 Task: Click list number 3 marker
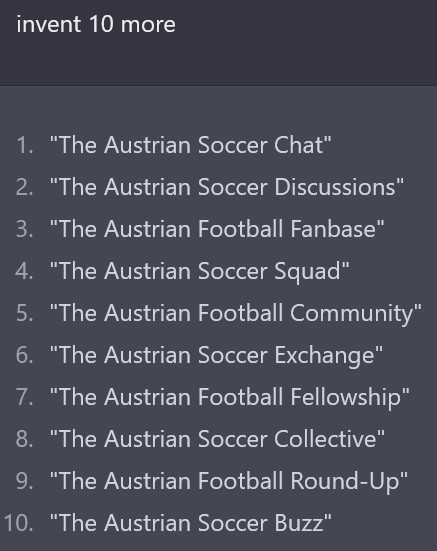click(x=25, y=229)
